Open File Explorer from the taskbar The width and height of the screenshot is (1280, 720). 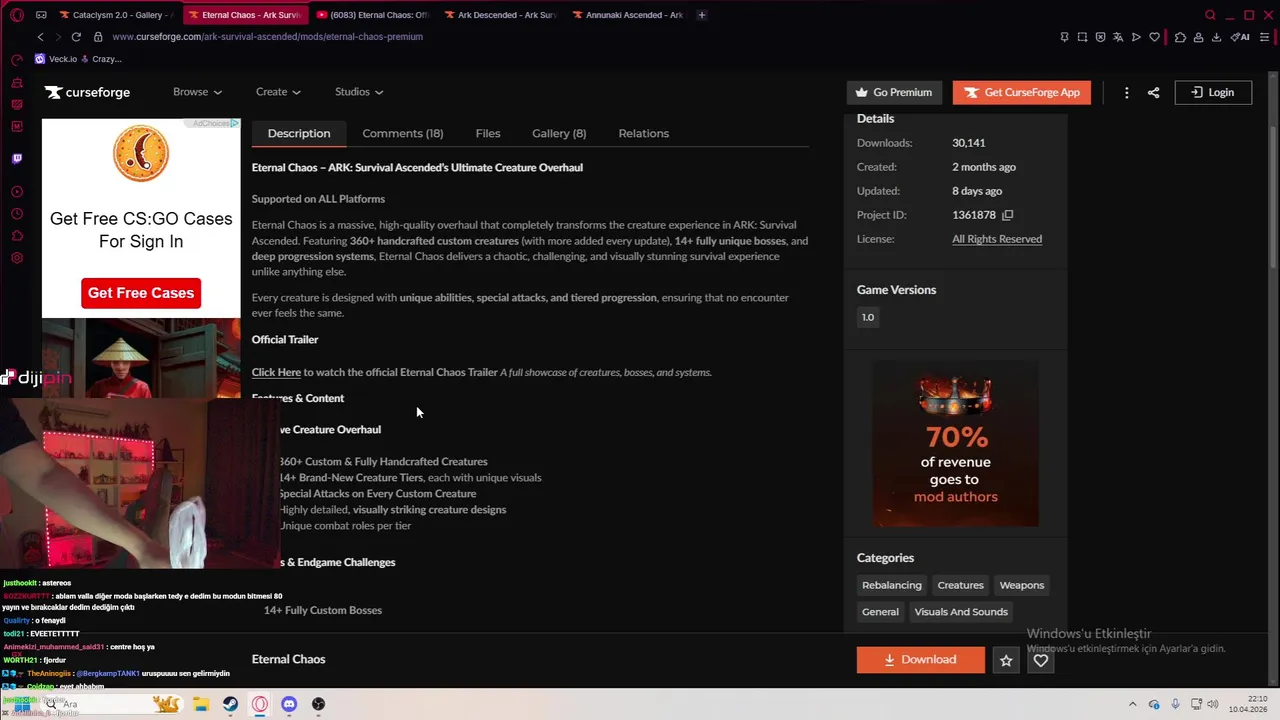(x=200, y=704)
